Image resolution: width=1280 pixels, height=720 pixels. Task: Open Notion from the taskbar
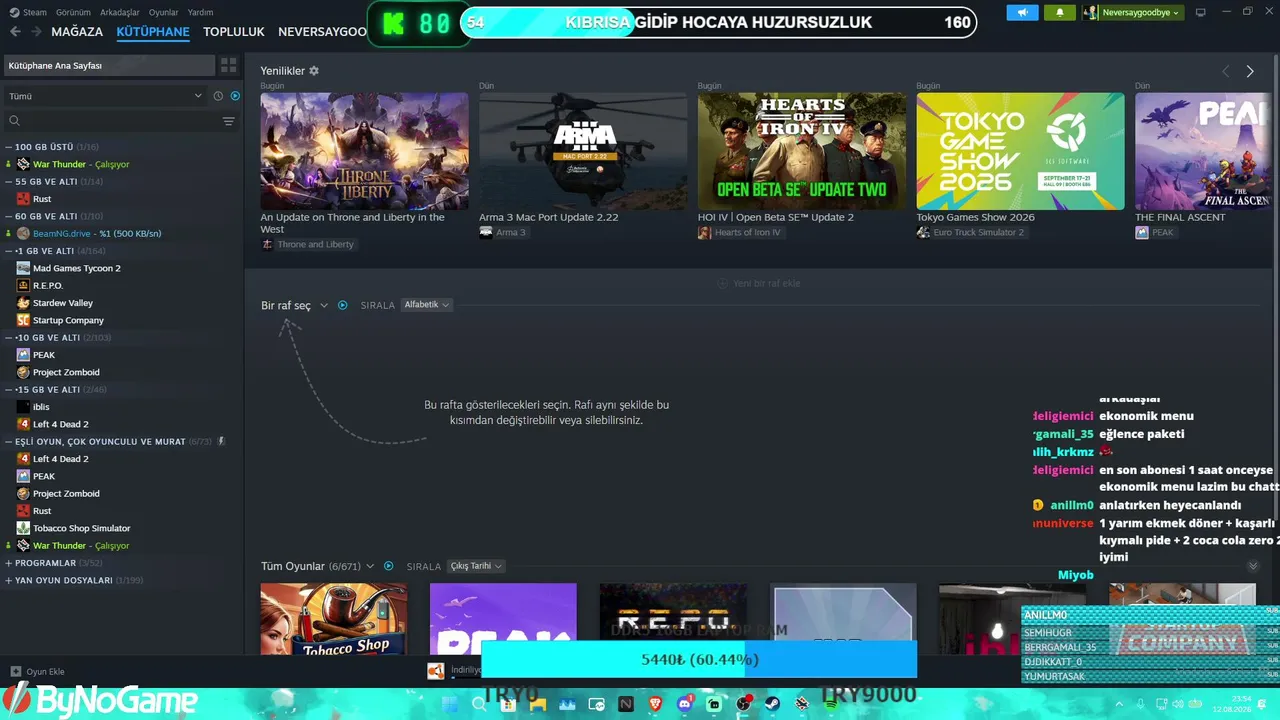(x=626, y=704)
